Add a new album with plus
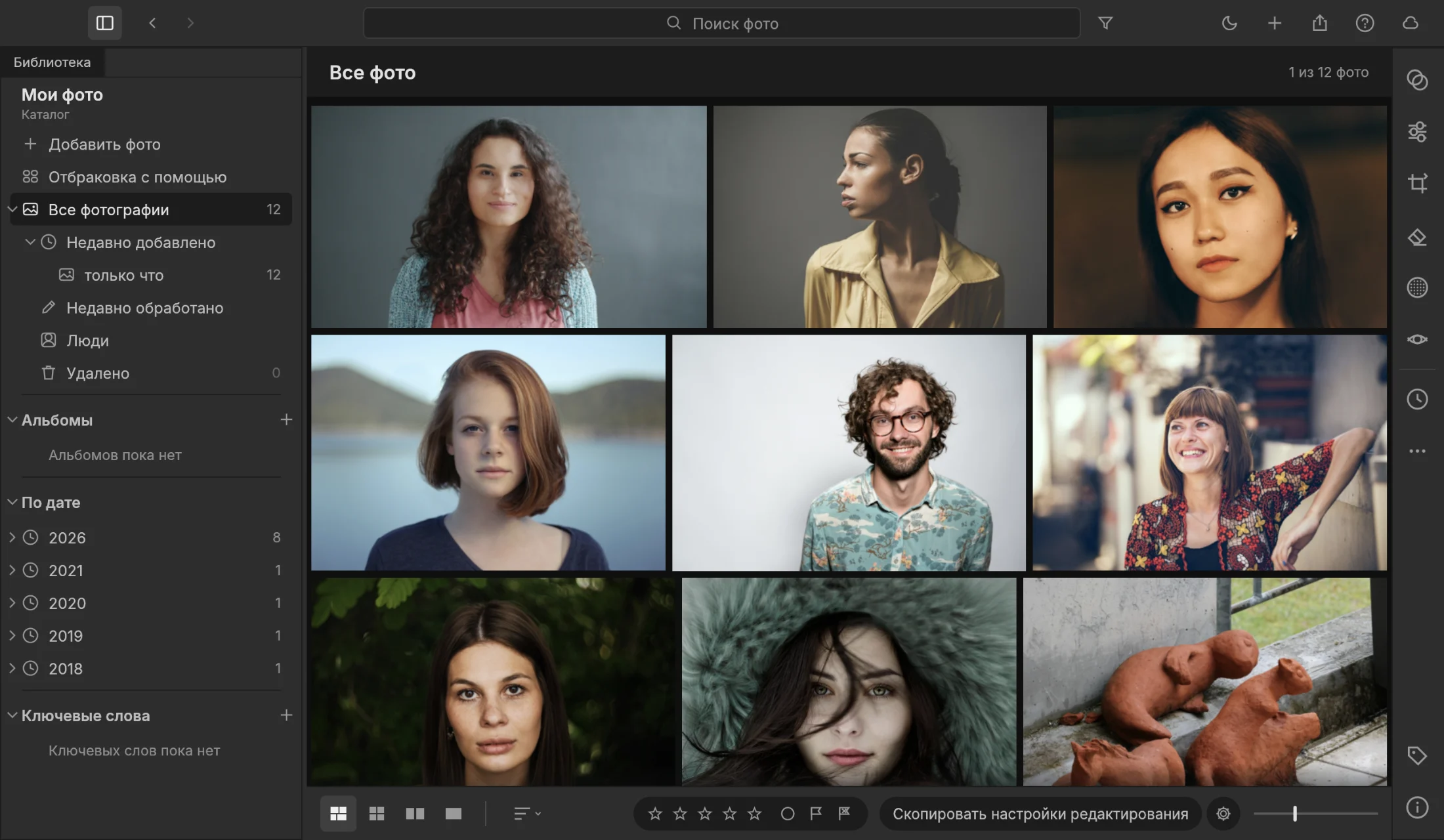This screenshot has width=1444, height=840. point(286,420)
